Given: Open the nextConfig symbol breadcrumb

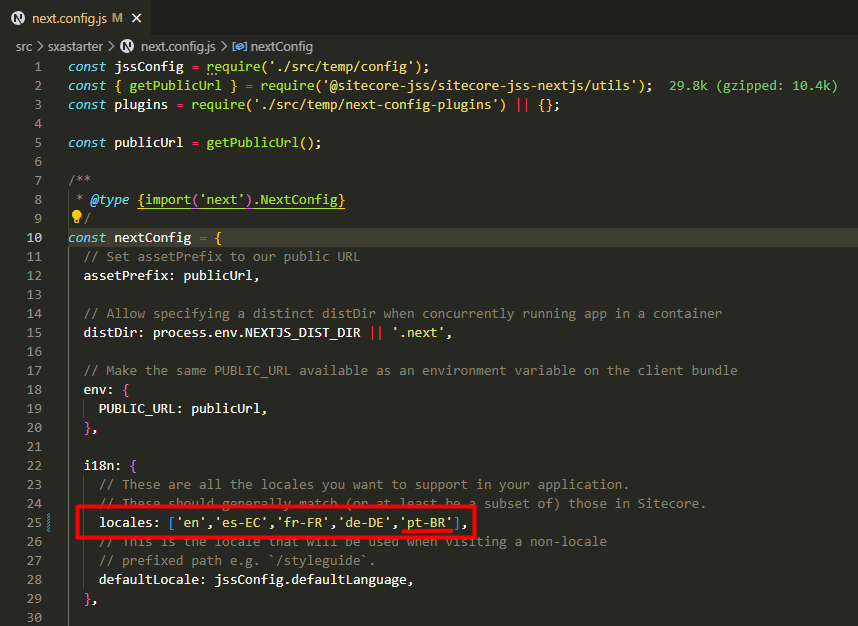Looking at the screenshot, I should [x=281, y=47].
